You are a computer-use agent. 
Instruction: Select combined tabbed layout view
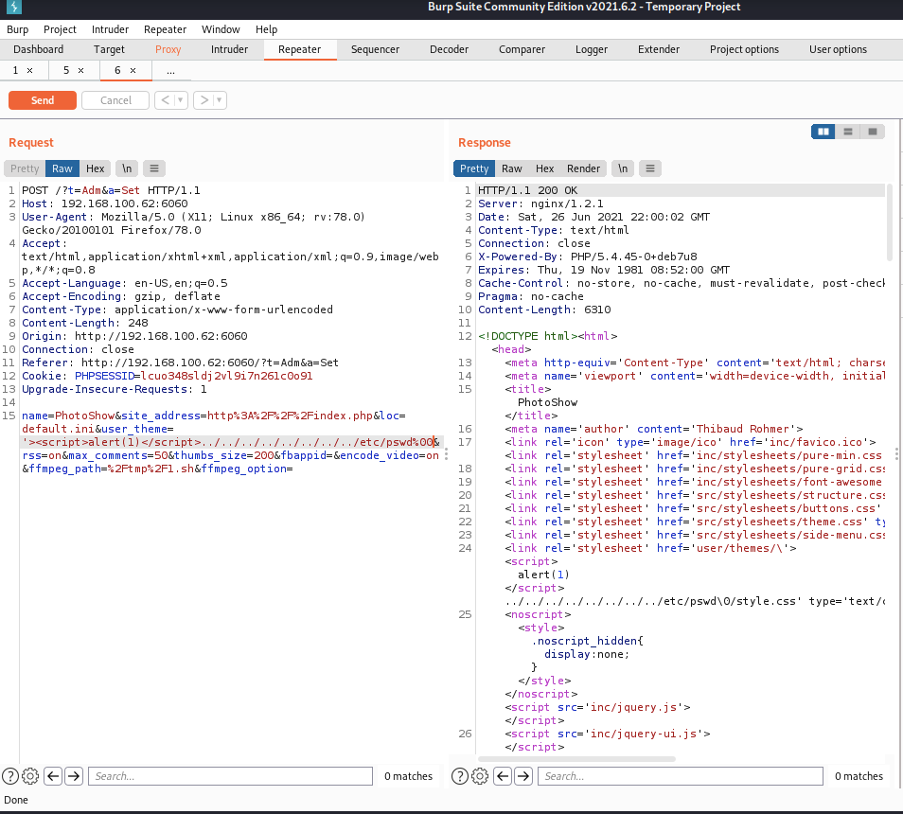[x=872, y=131]
